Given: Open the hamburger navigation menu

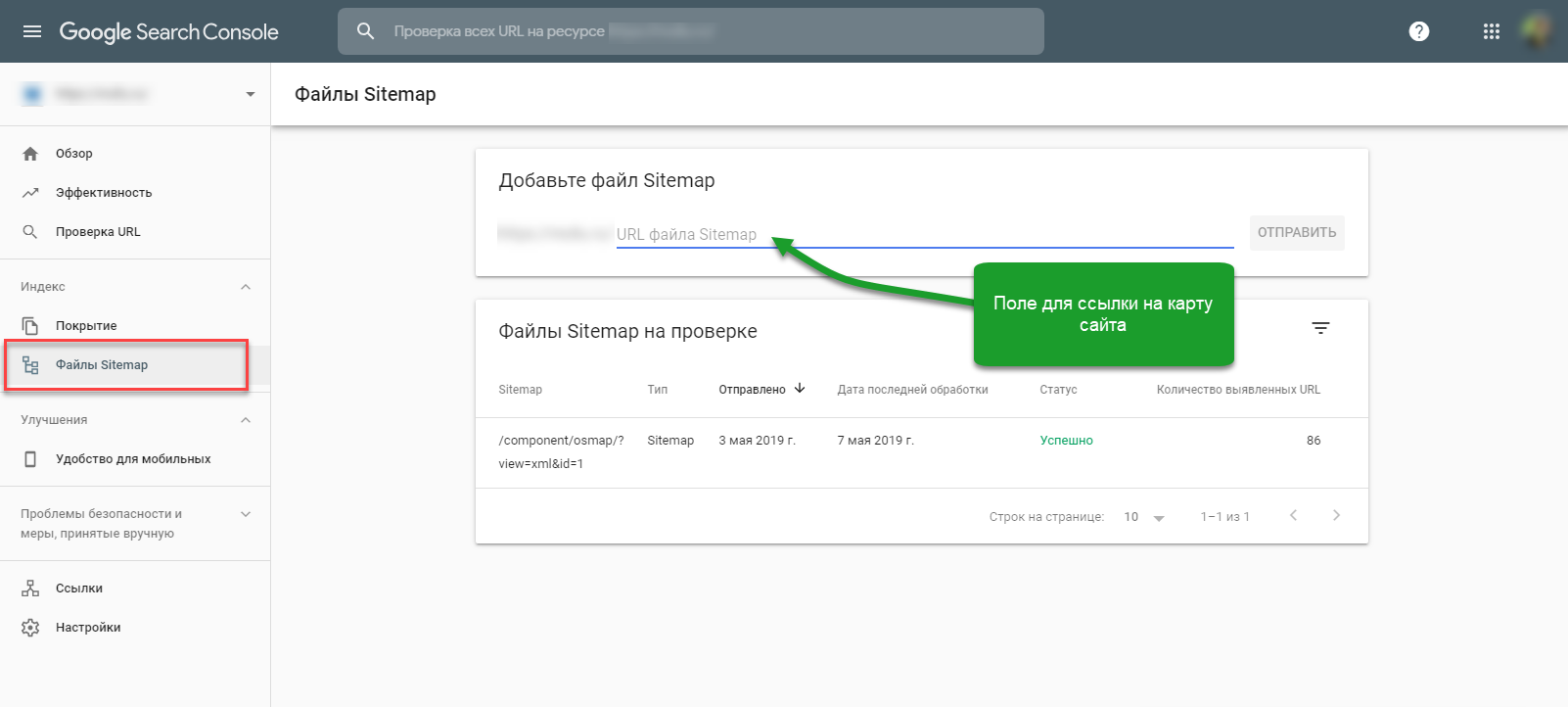Looking at the screenshot, I should tap(32, 31).
